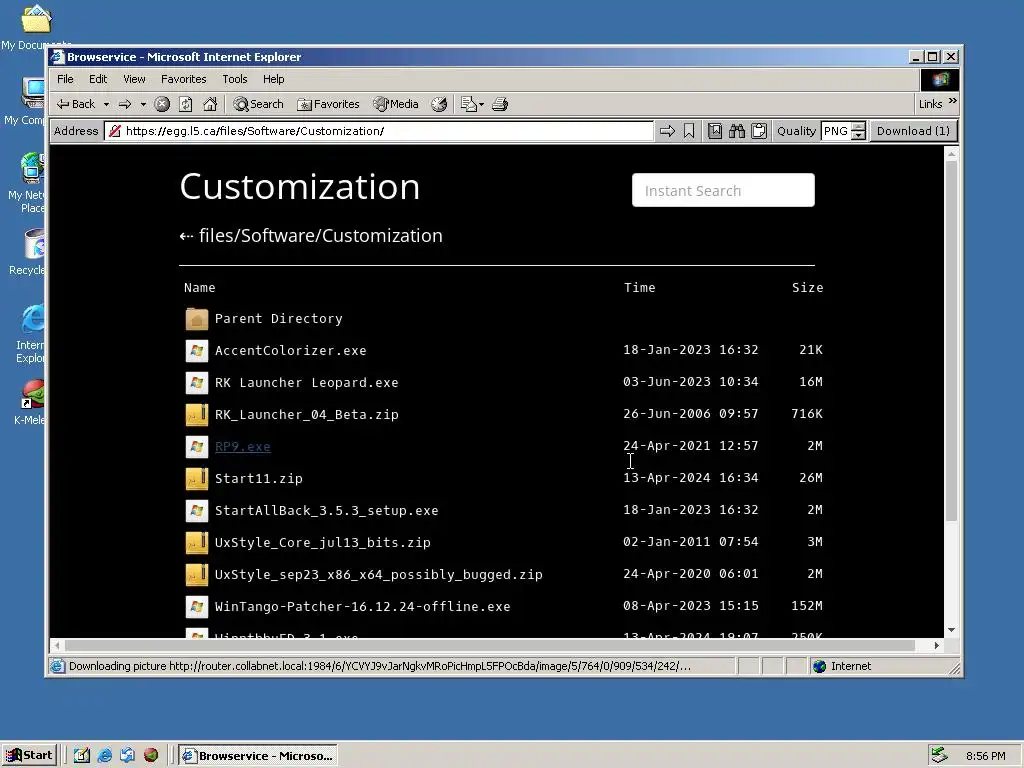Launch Internet Explorer from Quick Launch
This screenshot has width=1024, height=768.
pyautogui.click(x=104, y=756)
